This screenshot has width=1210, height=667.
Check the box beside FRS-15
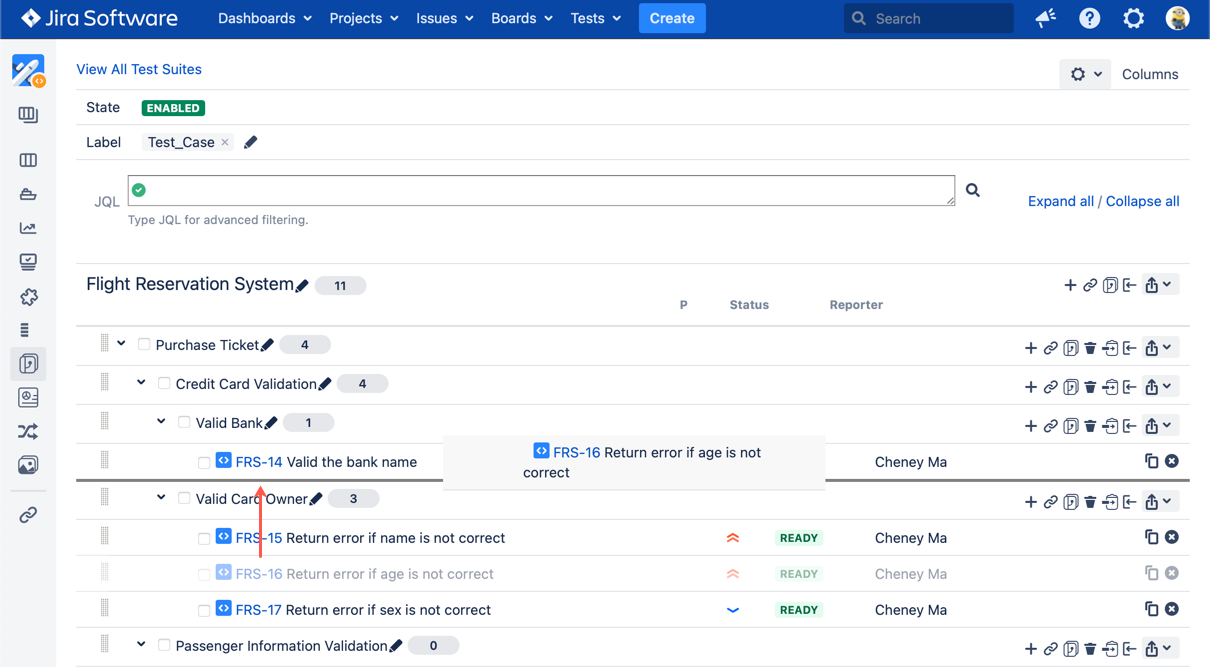204,539
